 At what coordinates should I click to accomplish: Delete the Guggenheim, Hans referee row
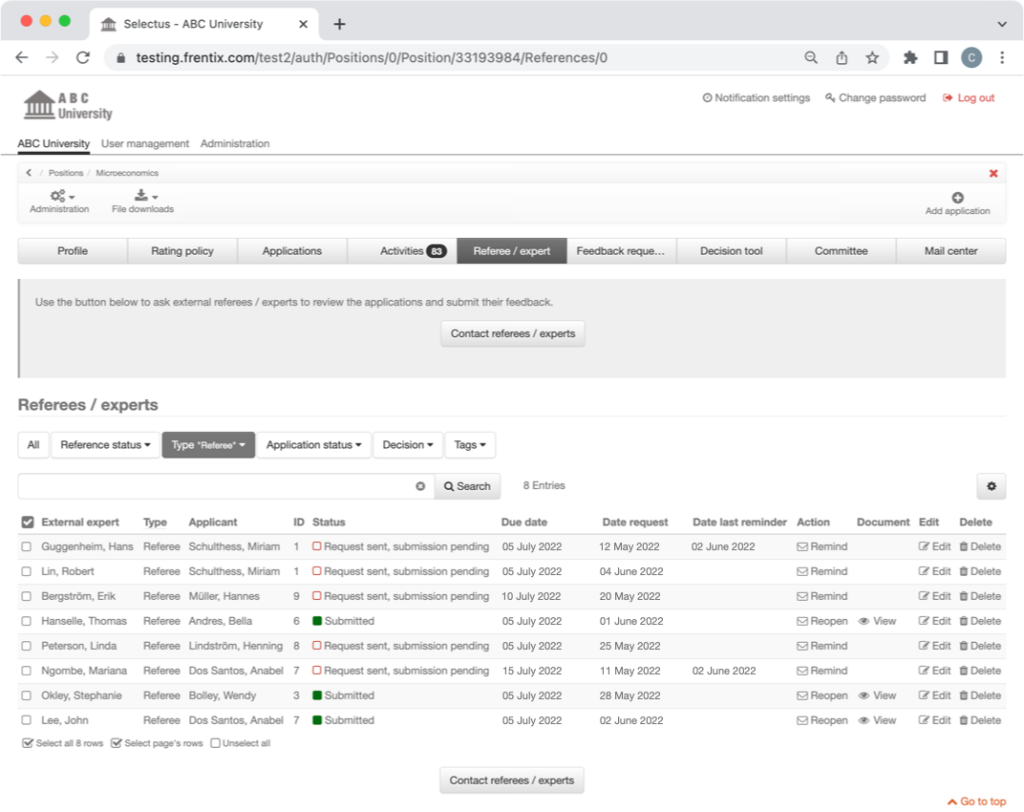pos(979,547)
